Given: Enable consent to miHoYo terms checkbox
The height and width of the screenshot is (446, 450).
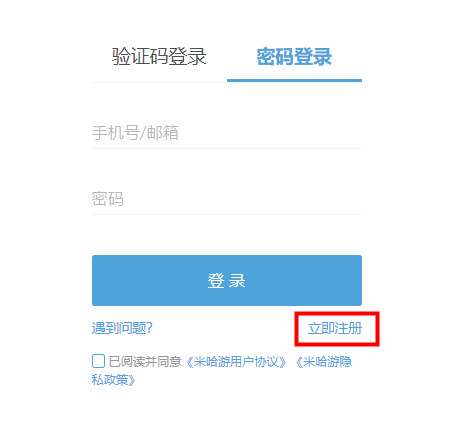Looking at the screenshot, I should tap(98, 361).
